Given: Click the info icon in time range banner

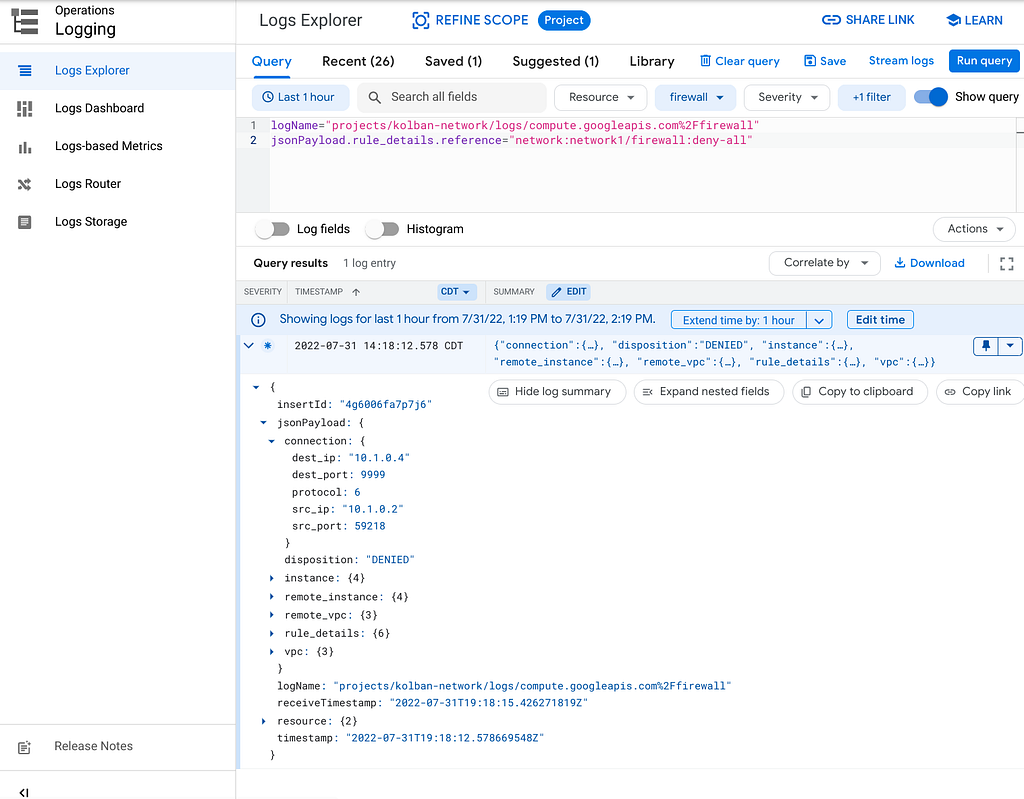Looking at the screenshot, I should click(x=259, y=319).
